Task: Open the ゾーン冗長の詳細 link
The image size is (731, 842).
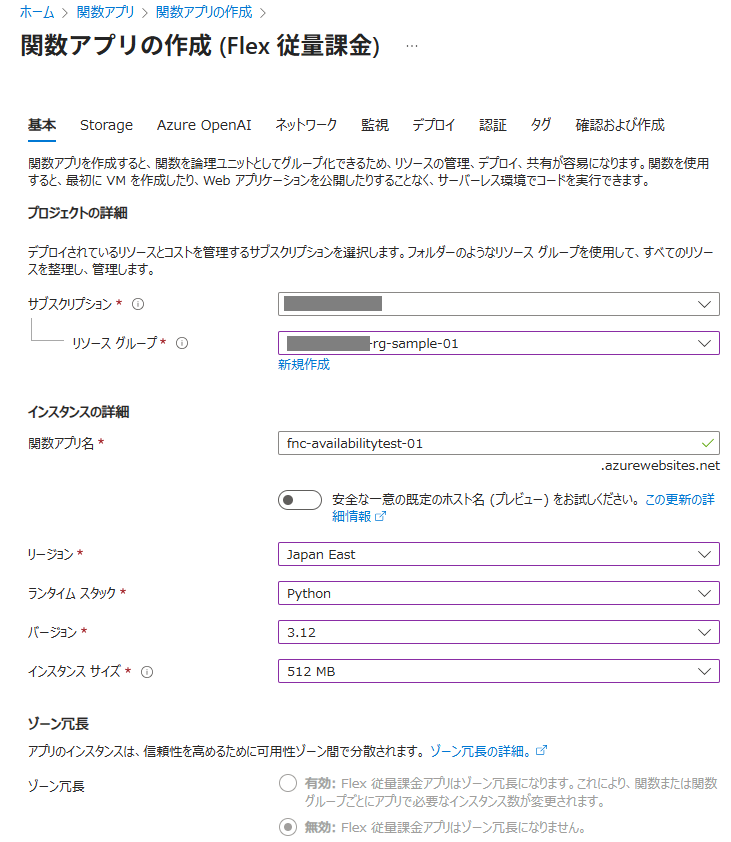Action: click(x=480, y=751)
